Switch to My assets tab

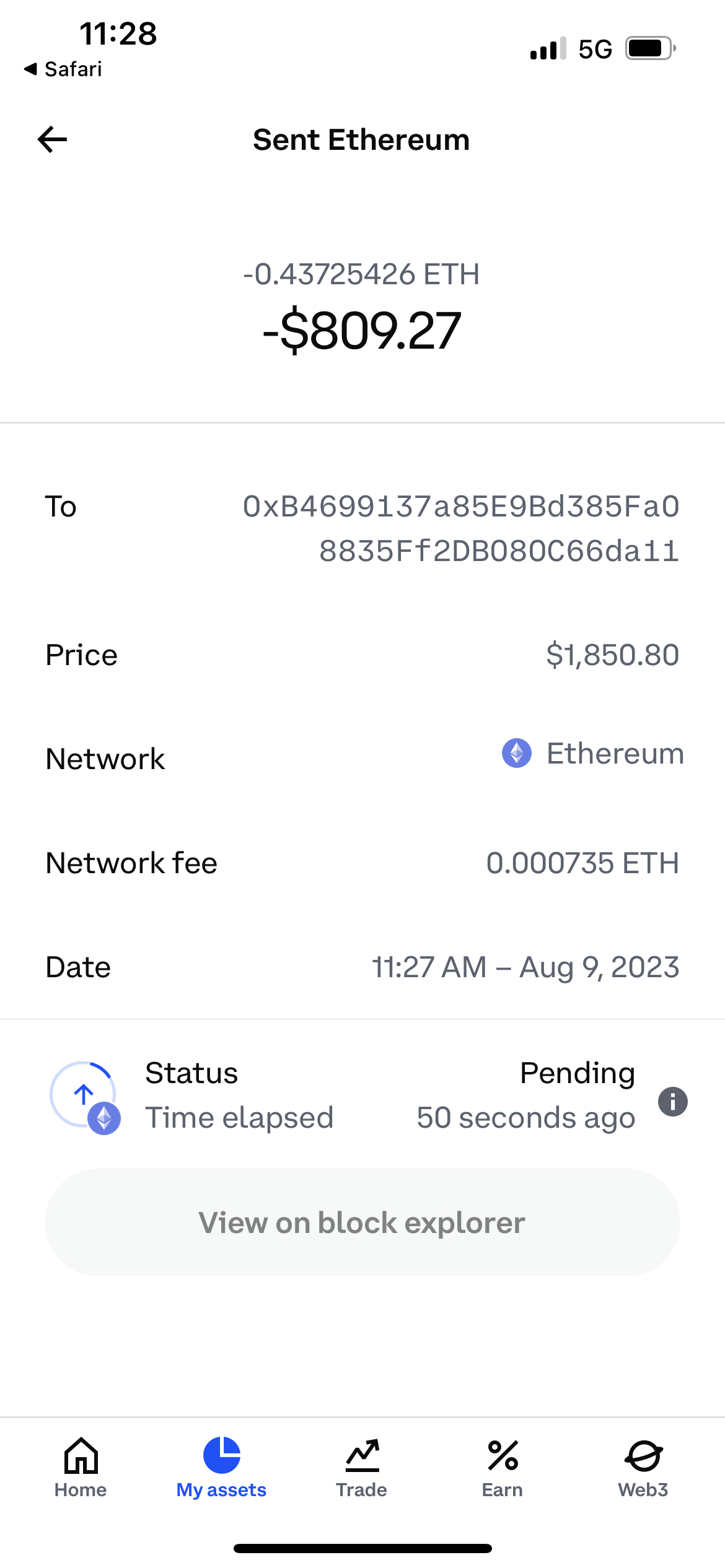click(x=221, y=1468)
